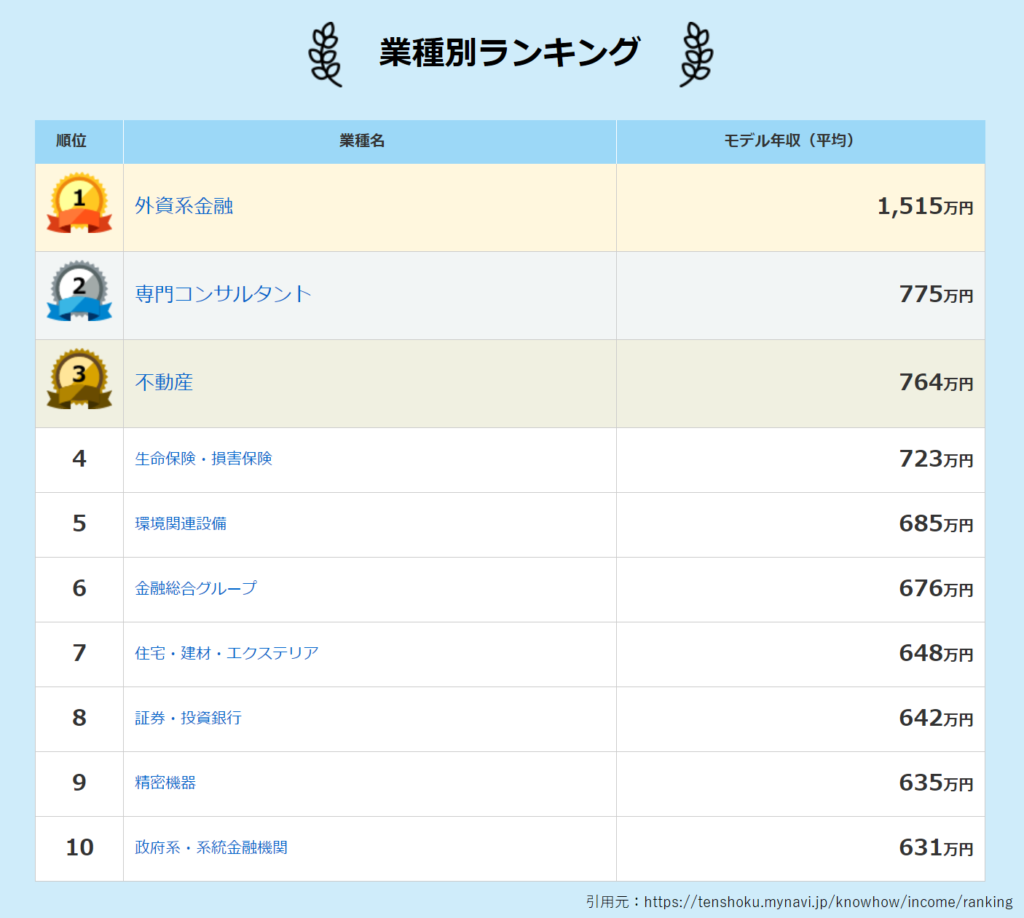Select 住宅・建材・エクステリア link

pyautogui.click(x=226, y=653)
